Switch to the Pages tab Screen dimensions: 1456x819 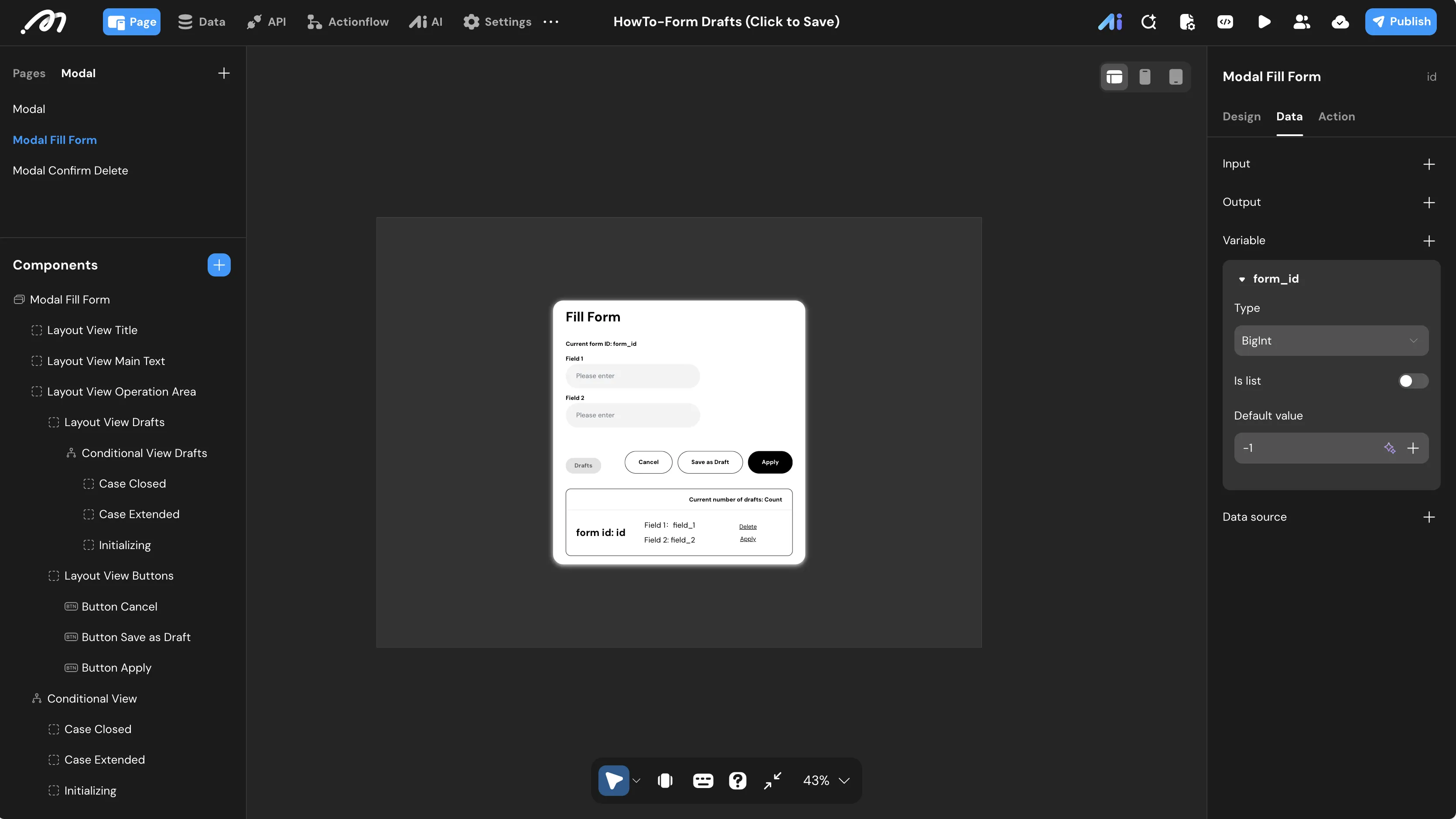pos(29,73)
